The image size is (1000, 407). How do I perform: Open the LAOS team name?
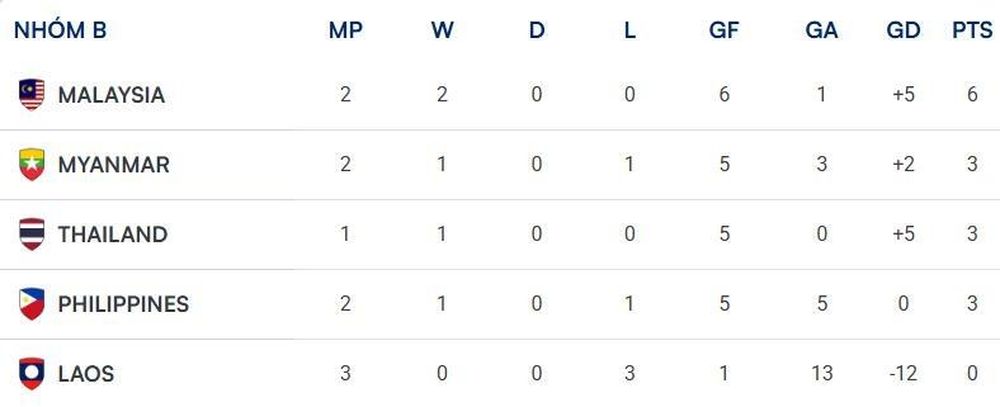[x=86, y=374]
